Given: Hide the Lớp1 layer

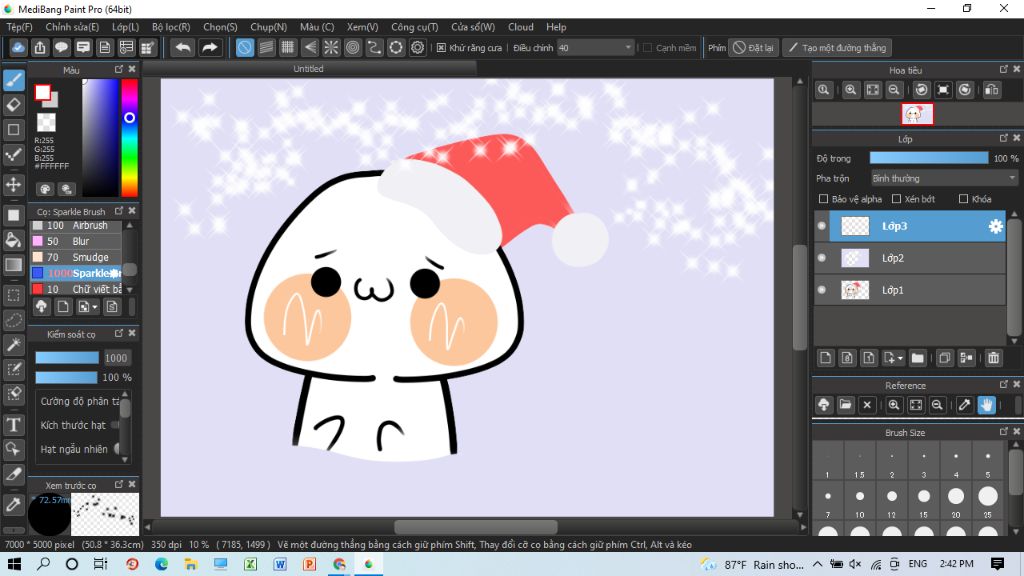Looking at the screenshot, I should coord(822,290).
